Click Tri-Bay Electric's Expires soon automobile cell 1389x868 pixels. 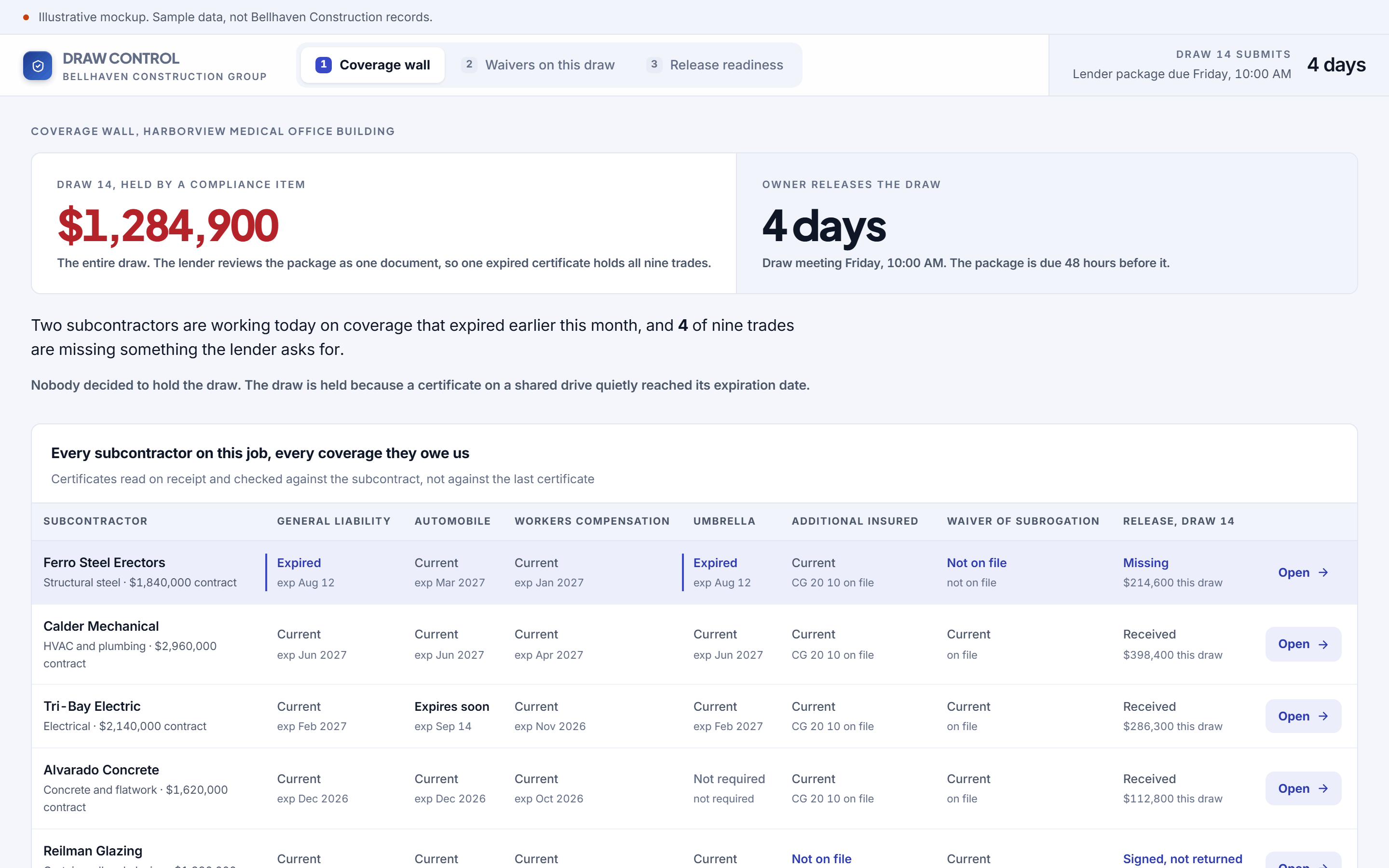click(x=452, y=706)
